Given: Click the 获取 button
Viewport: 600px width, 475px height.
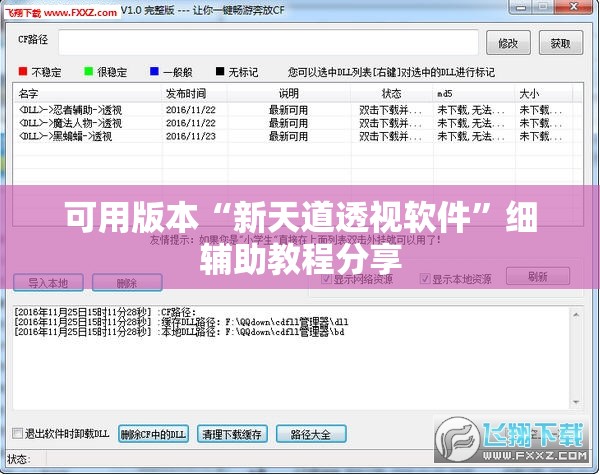Looking at the screenshot, I should coord(561,43).
